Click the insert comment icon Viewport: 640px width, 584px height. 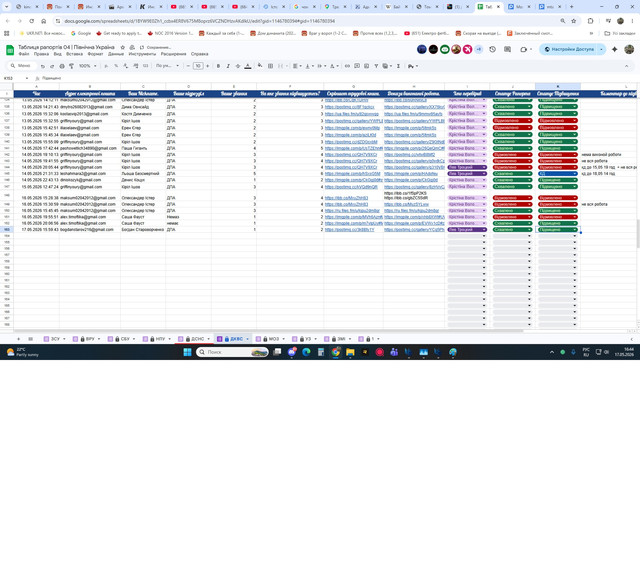point(357,66)
